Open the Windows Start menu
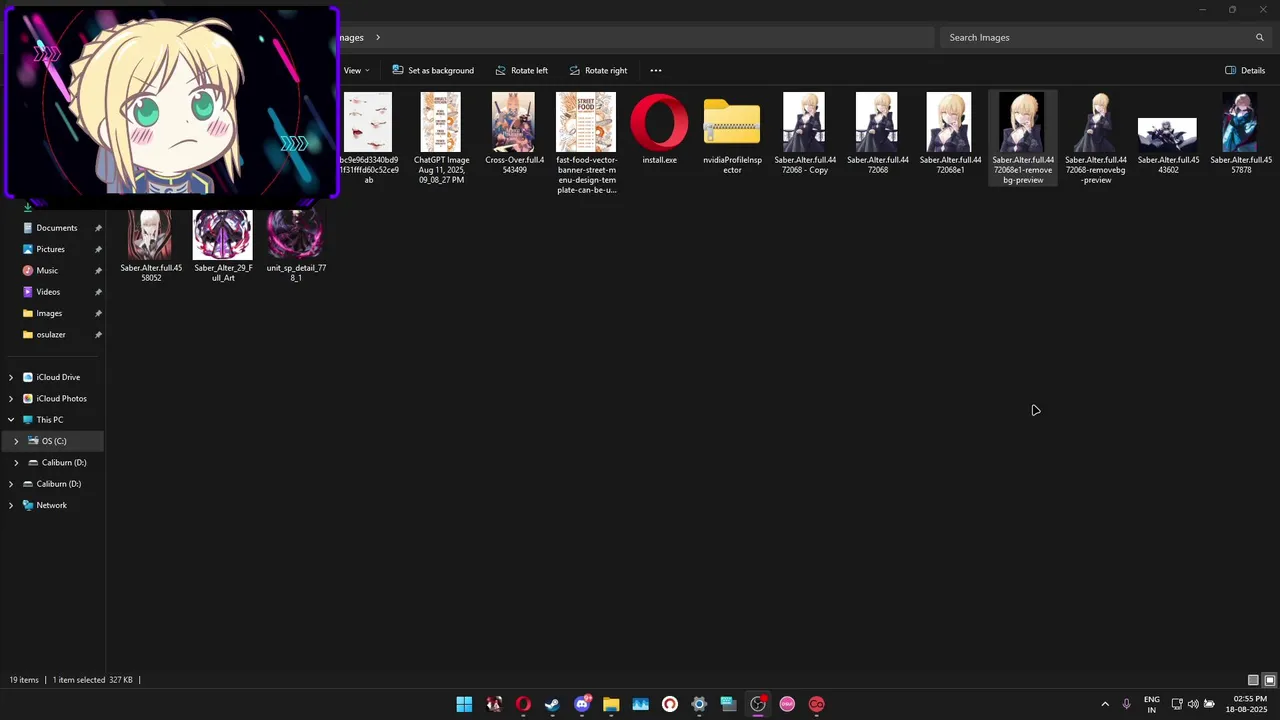 (x=464, y=704)
